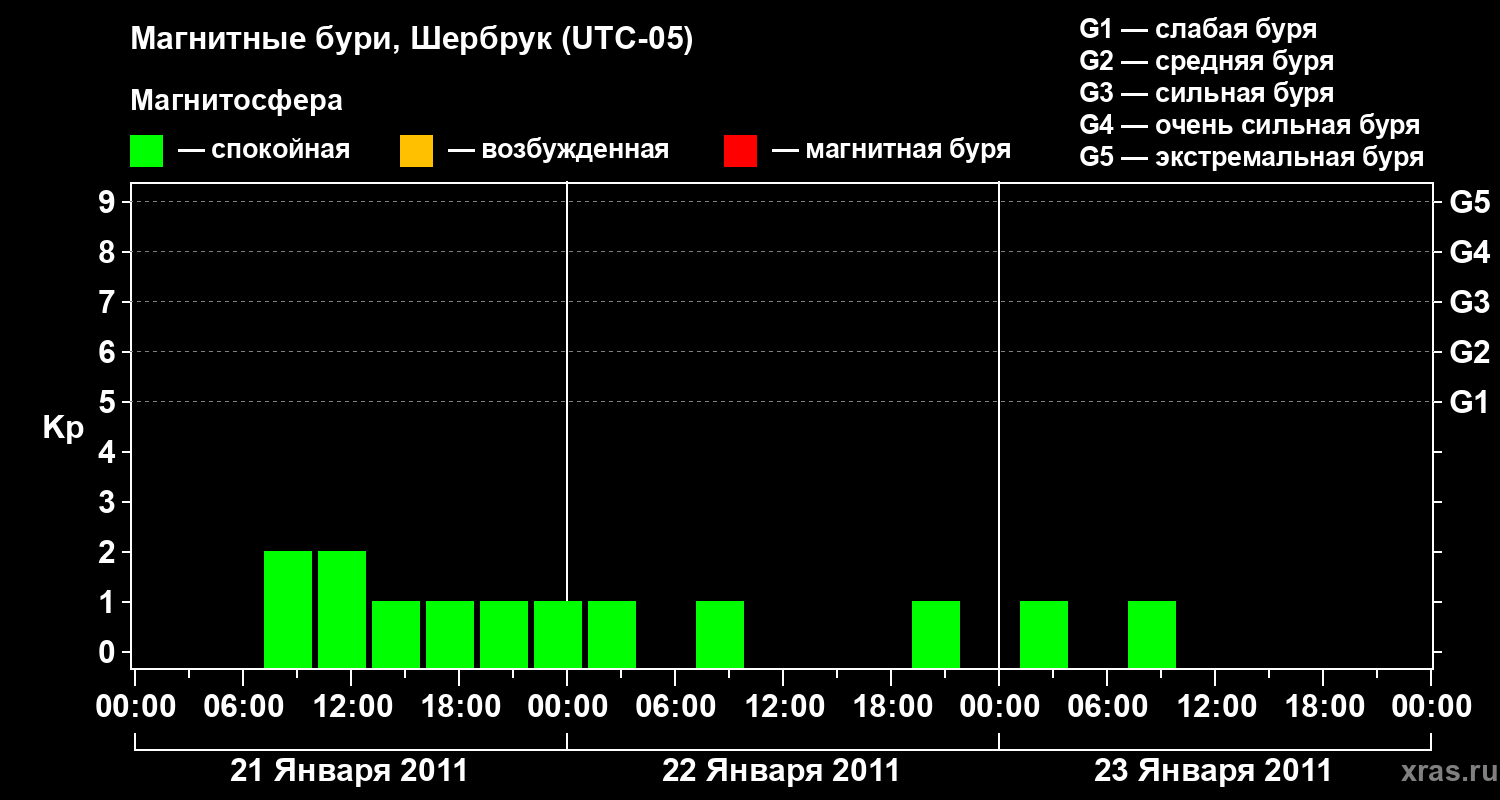Click the 'G4' right axis label

(1469, 252)
